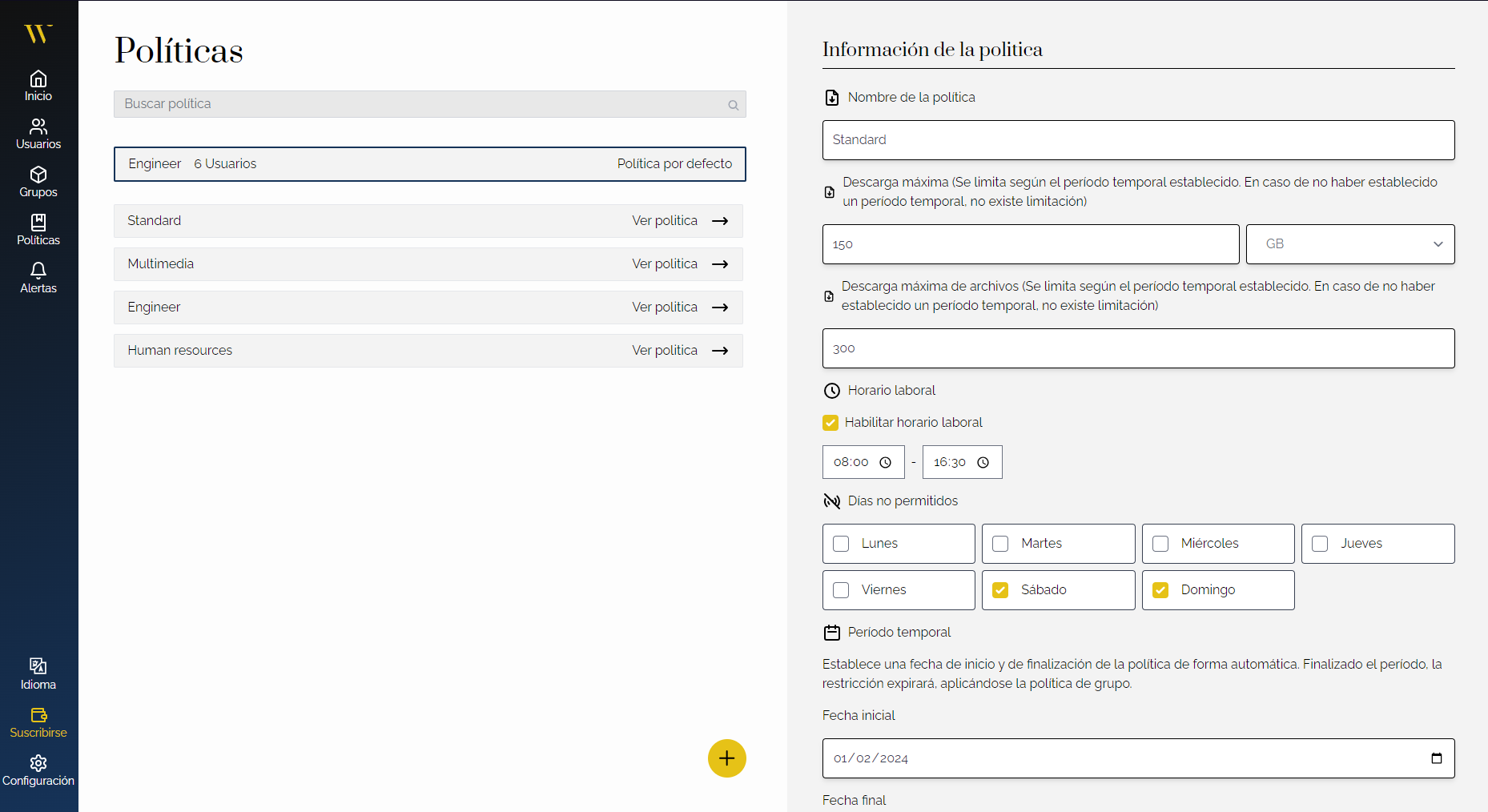Image resolution: width=1488 pixels, height=812 pixels.
Task: Open the Políticas section
Action: click(x=38, y=230)
